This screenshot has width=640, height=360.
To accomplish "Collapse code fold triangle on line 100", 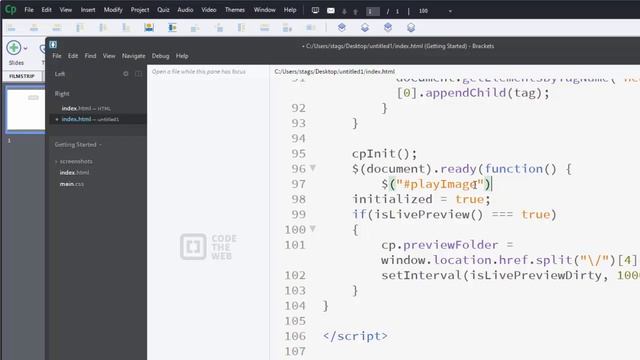I will click(x=313, y=228).
